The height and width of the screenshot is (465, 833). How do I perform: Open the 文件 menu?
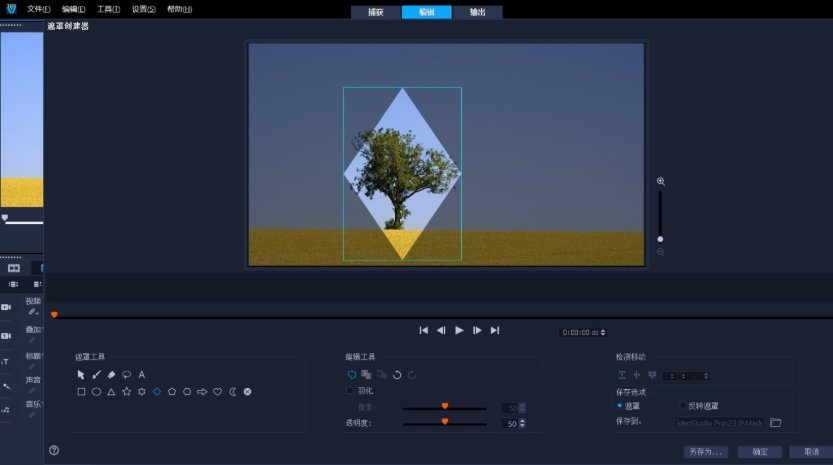click(x=38, y=8)
